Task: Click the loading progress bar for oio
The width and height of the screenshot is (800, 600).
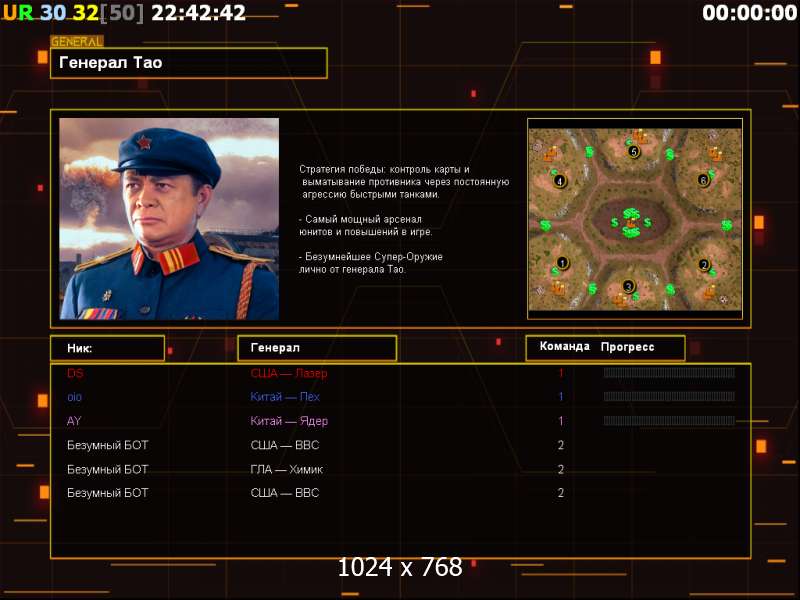Action: 669,396
